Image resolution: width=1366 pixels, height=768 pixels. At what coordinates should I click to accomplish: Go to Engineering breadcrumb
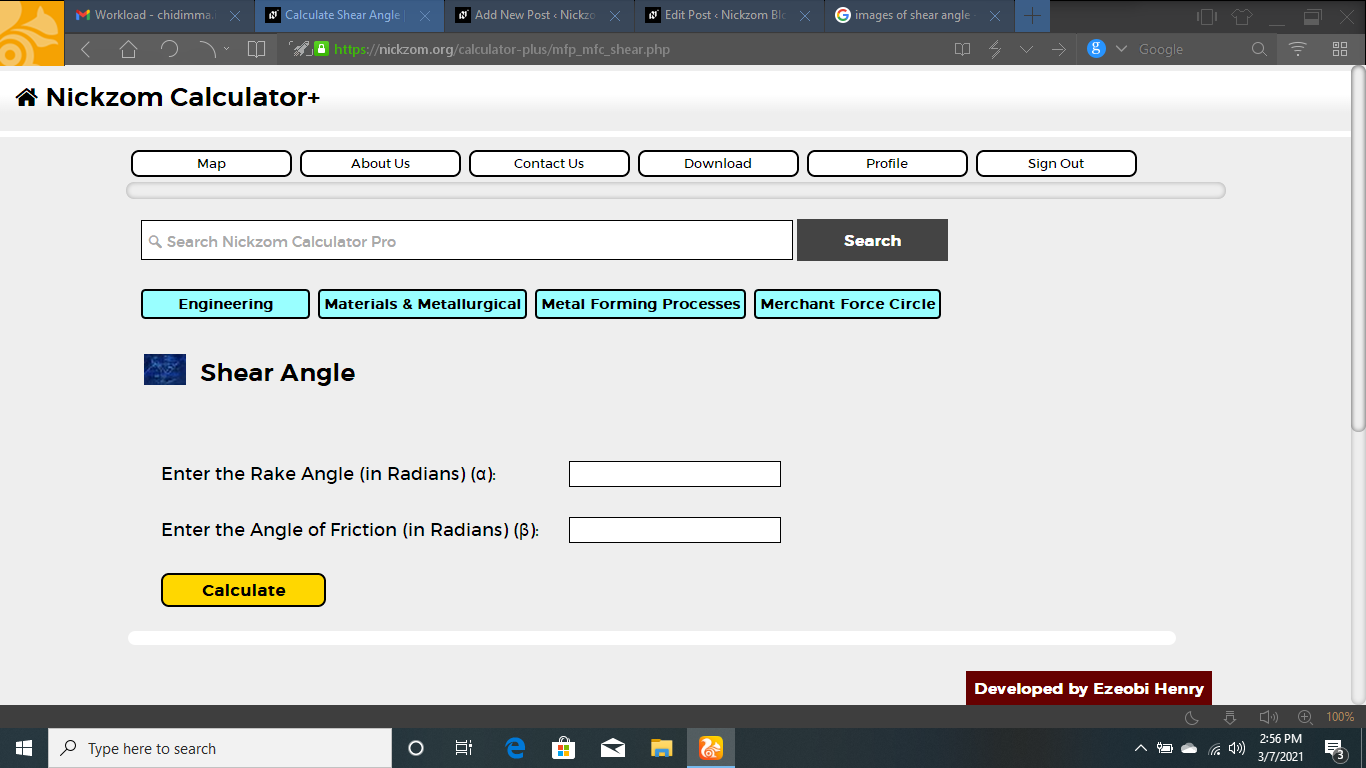coord(225,304)
